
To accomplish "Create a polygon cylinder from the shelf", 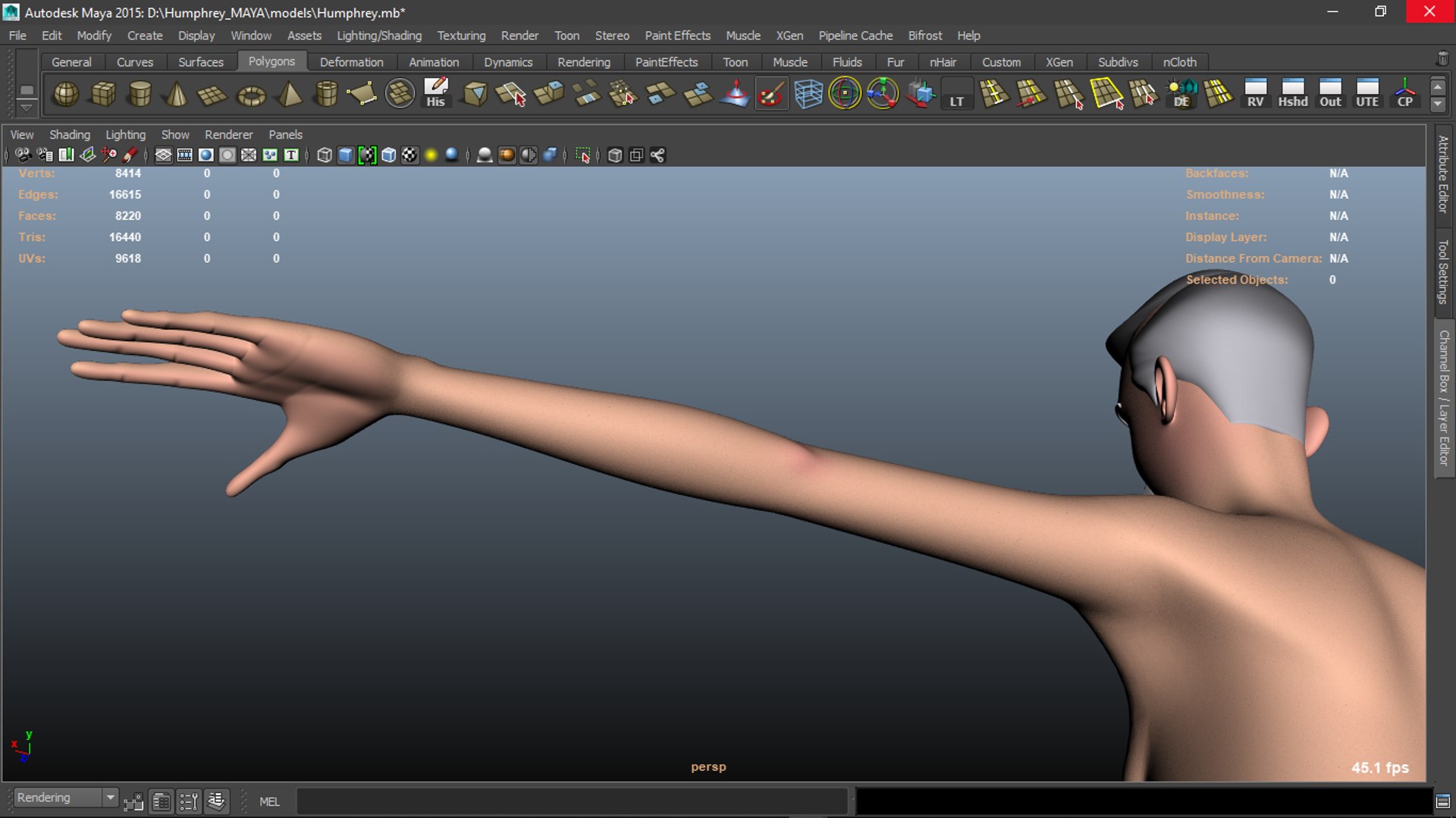I will tap(140, 94).
